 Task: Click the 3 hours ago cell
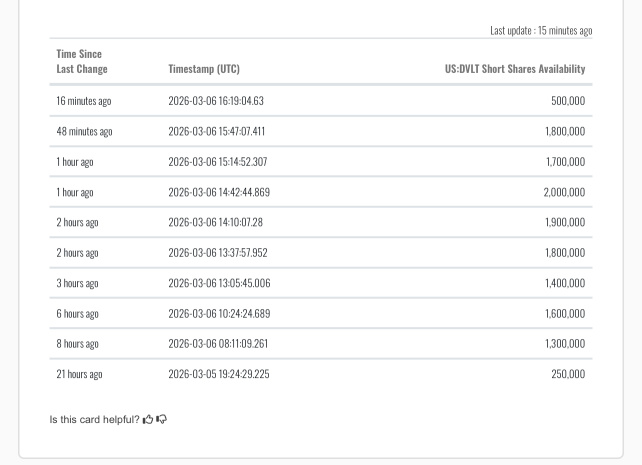(77, 283)
